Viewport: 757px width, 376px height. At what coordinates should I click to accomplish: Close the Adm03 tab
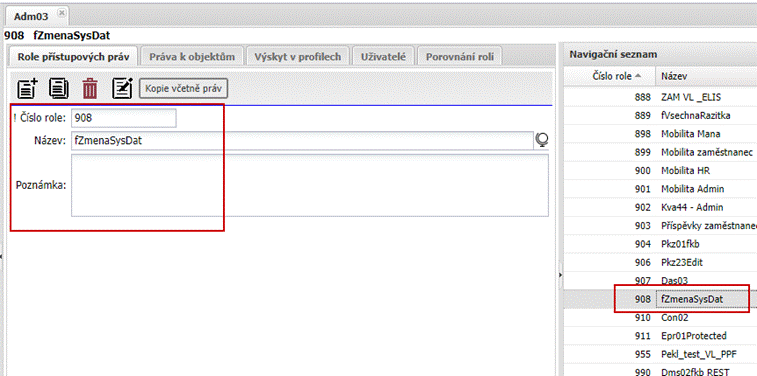click(61, 13)
